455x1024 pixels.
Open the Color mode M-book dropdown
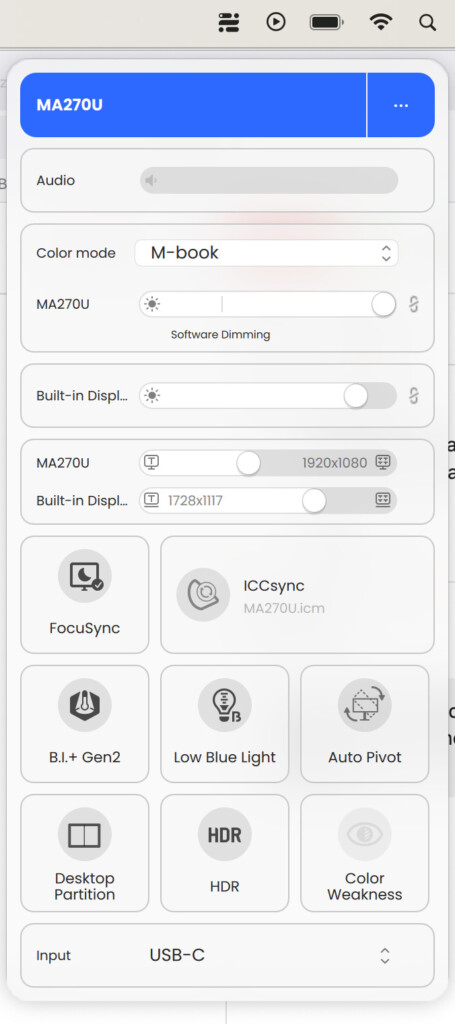point(266,253)
